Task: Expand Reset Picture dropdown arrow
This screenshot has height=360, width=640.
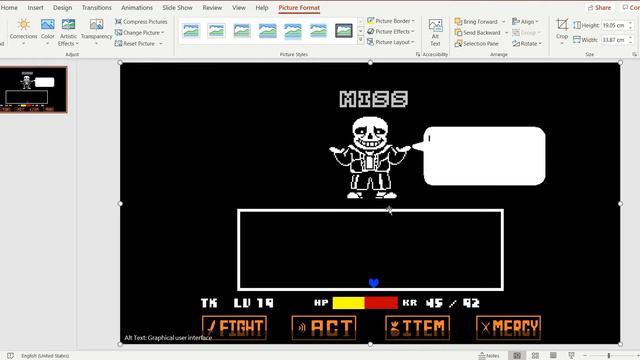Action: pos(161,44)
